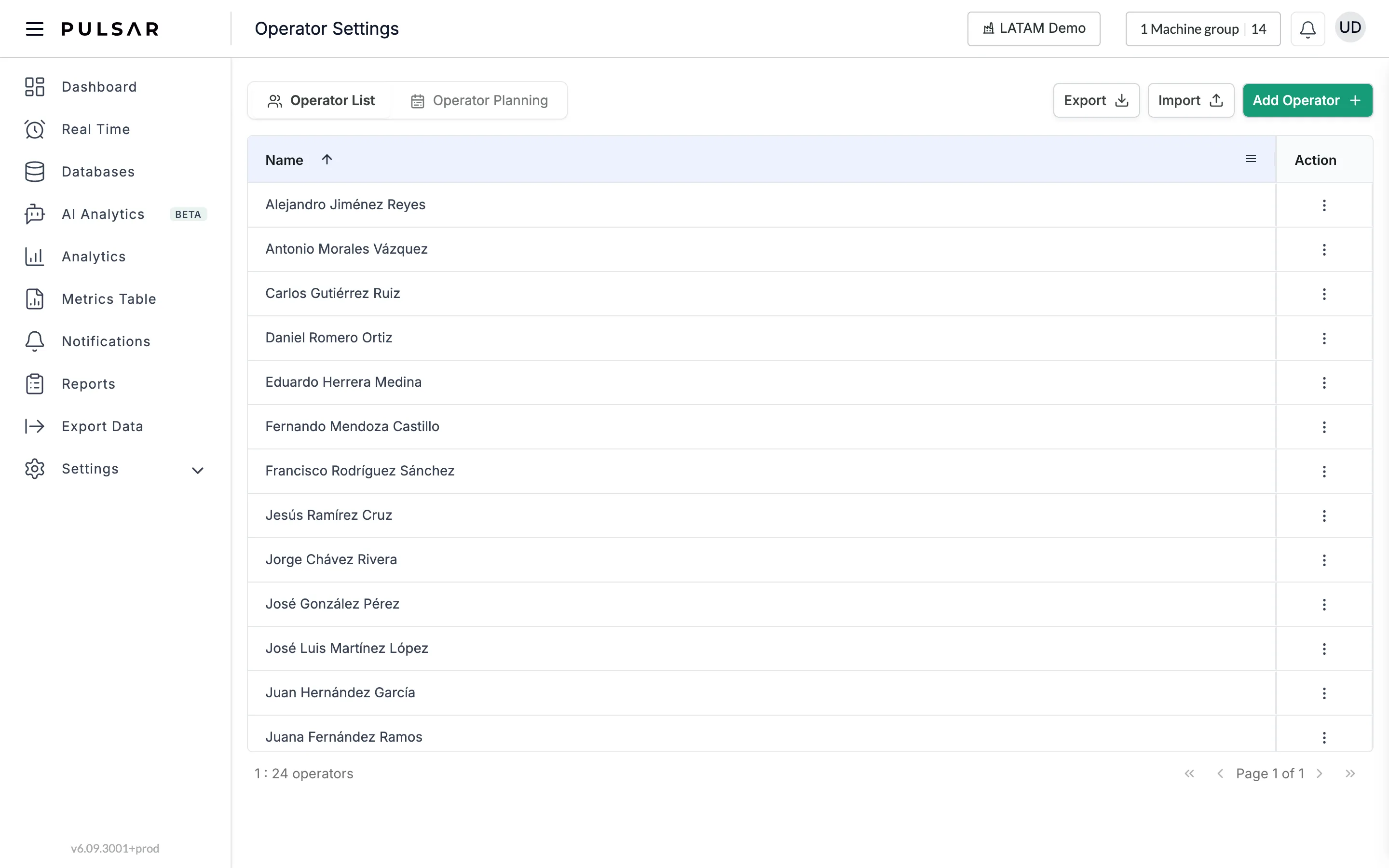Open AI Analytics in sidebar
The width and height of the screenshot is (1389, 868).
point(115,214)
